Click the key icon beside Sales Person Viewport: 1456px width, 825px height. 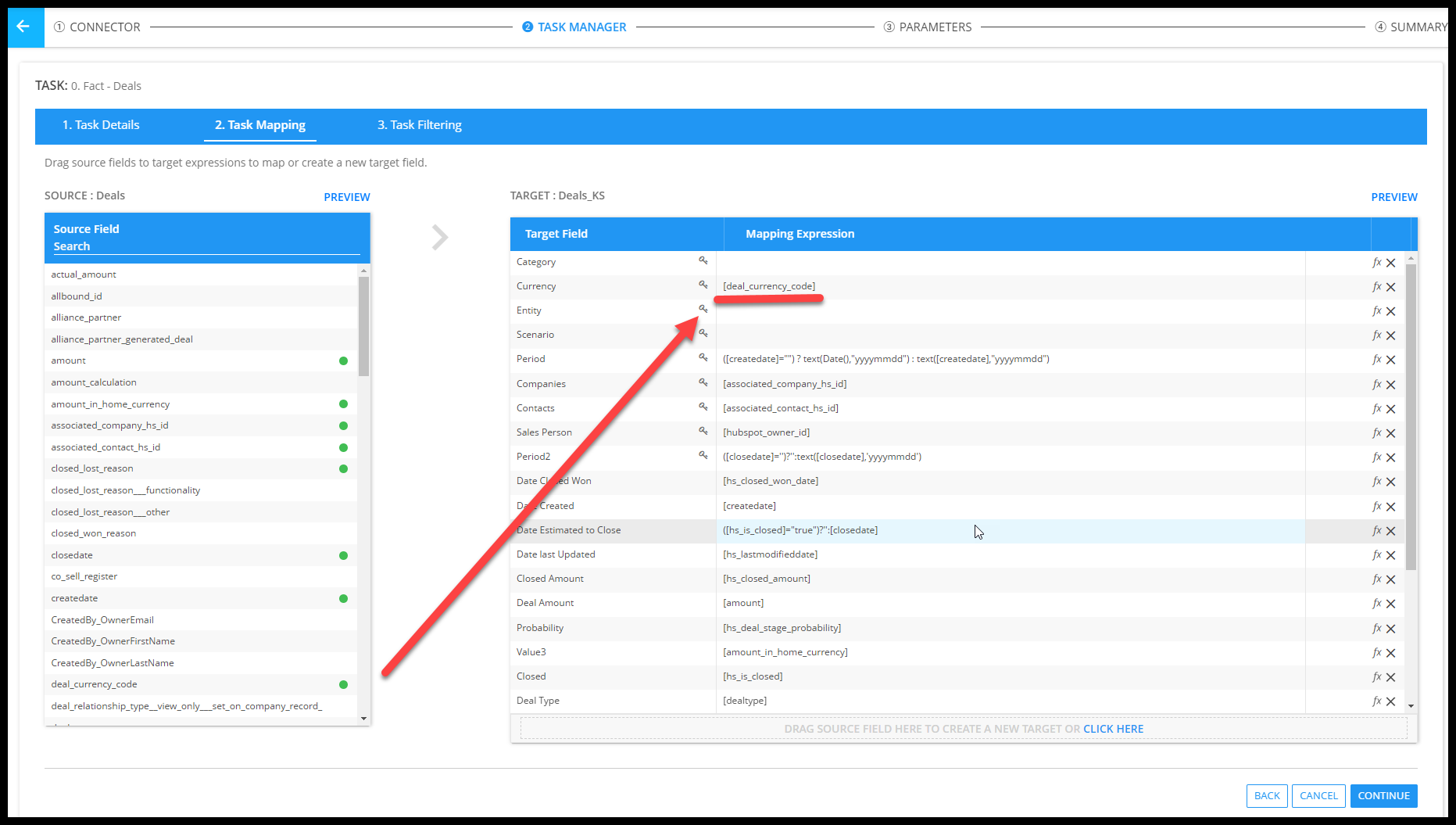703,432
